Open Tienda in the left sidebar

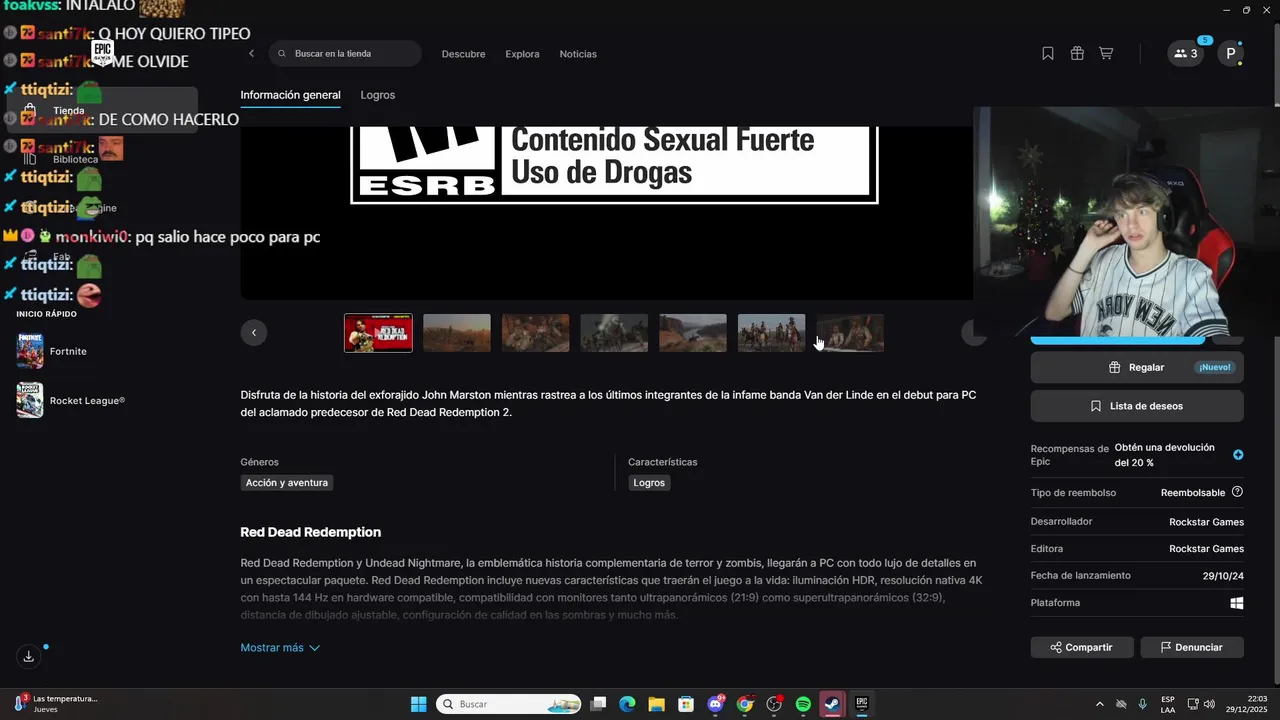tap(103, 110)
